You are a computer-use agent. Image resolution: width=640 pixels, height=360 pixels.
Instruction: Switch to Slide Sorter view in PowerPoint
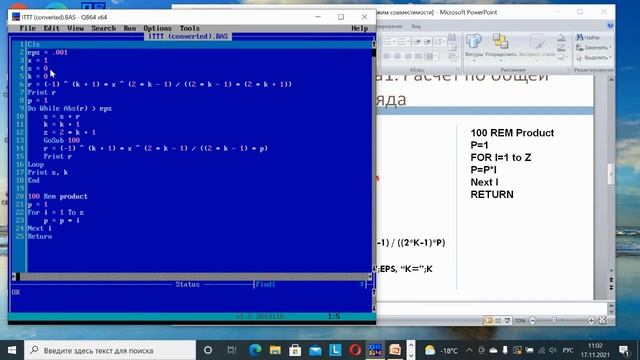pyautogui.click(x=498, y=321)
